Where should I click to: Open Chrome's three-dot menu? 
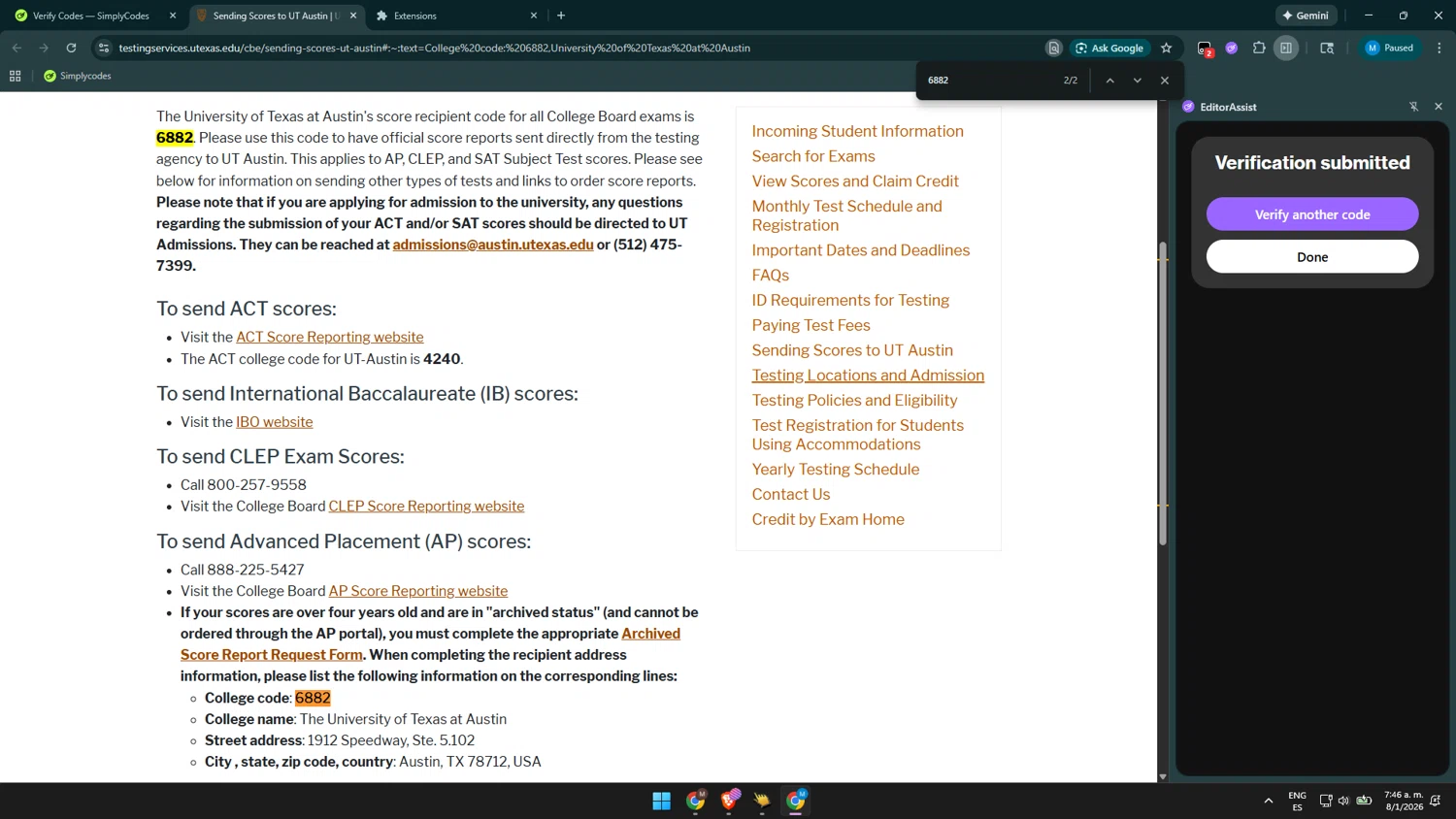pos(1439,48)
